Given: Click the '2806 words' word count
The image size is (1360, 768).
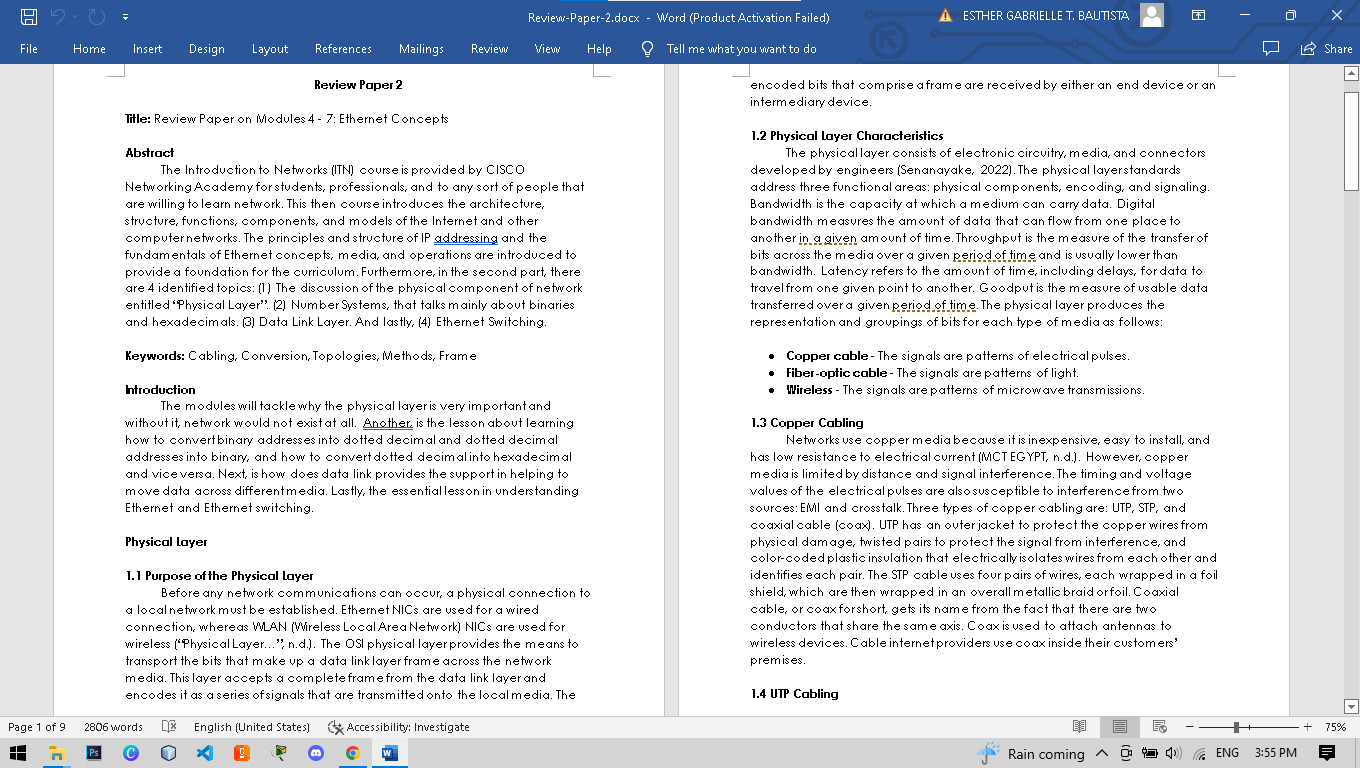Looking at the screenshot, I should (x=113, y=727).
